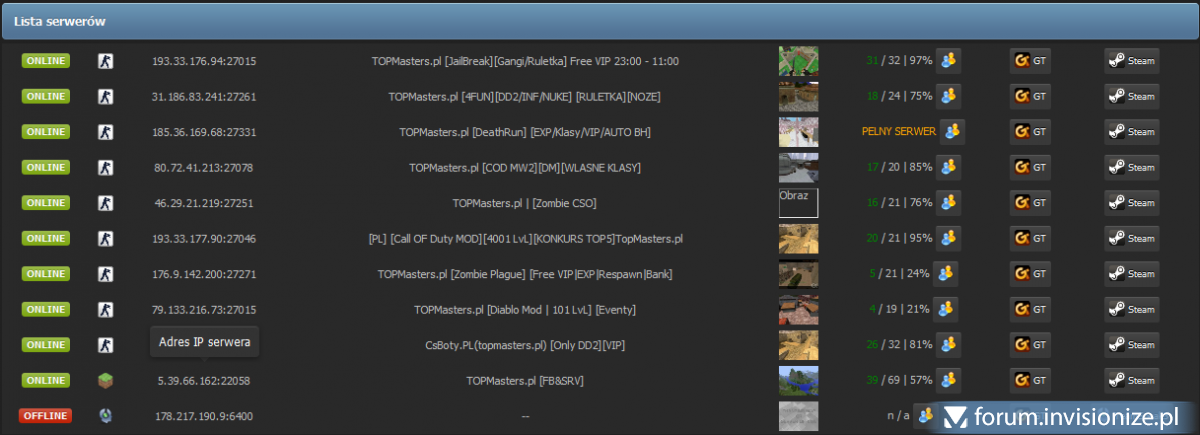This screenshot has width=1200, height=435.
Task: Select the IP address 178.217.190.9:6400
Action: click(204, 415)
